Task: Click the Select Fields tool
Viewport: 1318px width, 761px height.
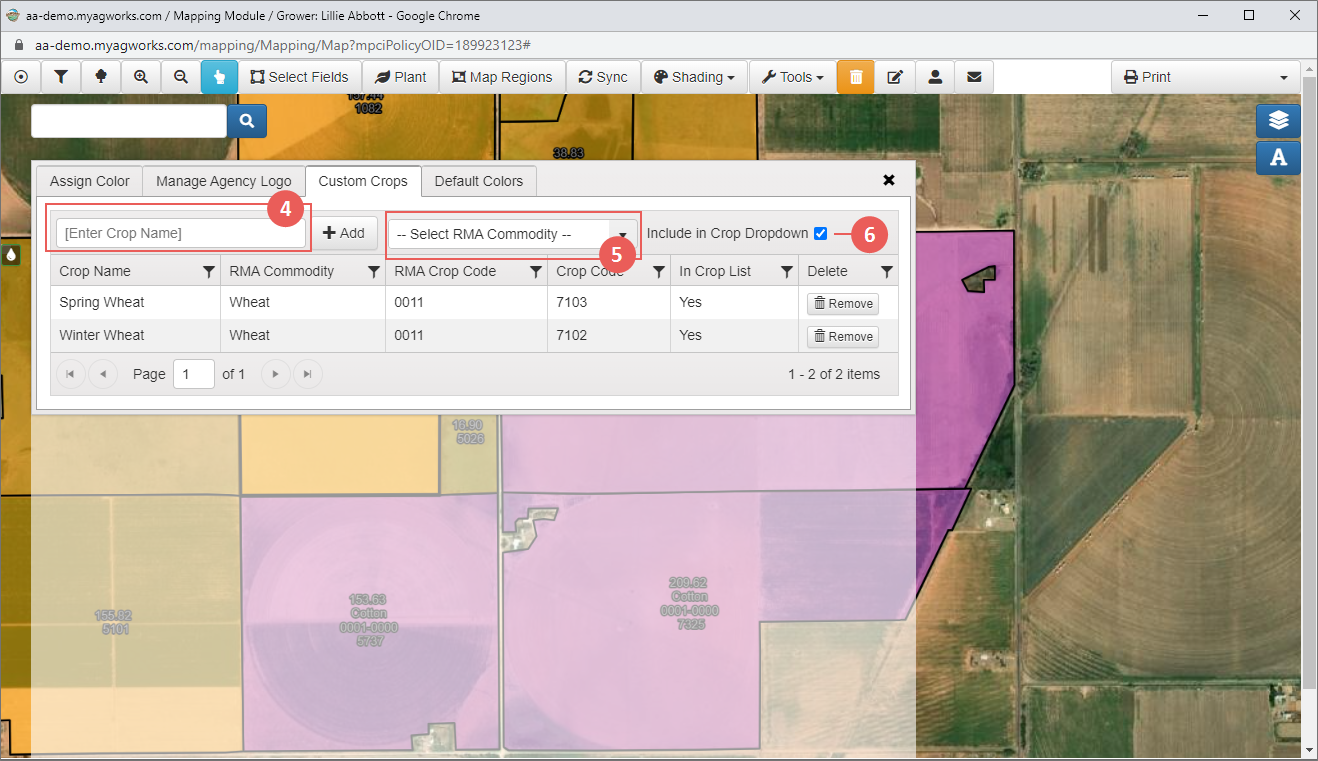Action: click(299, 77)
